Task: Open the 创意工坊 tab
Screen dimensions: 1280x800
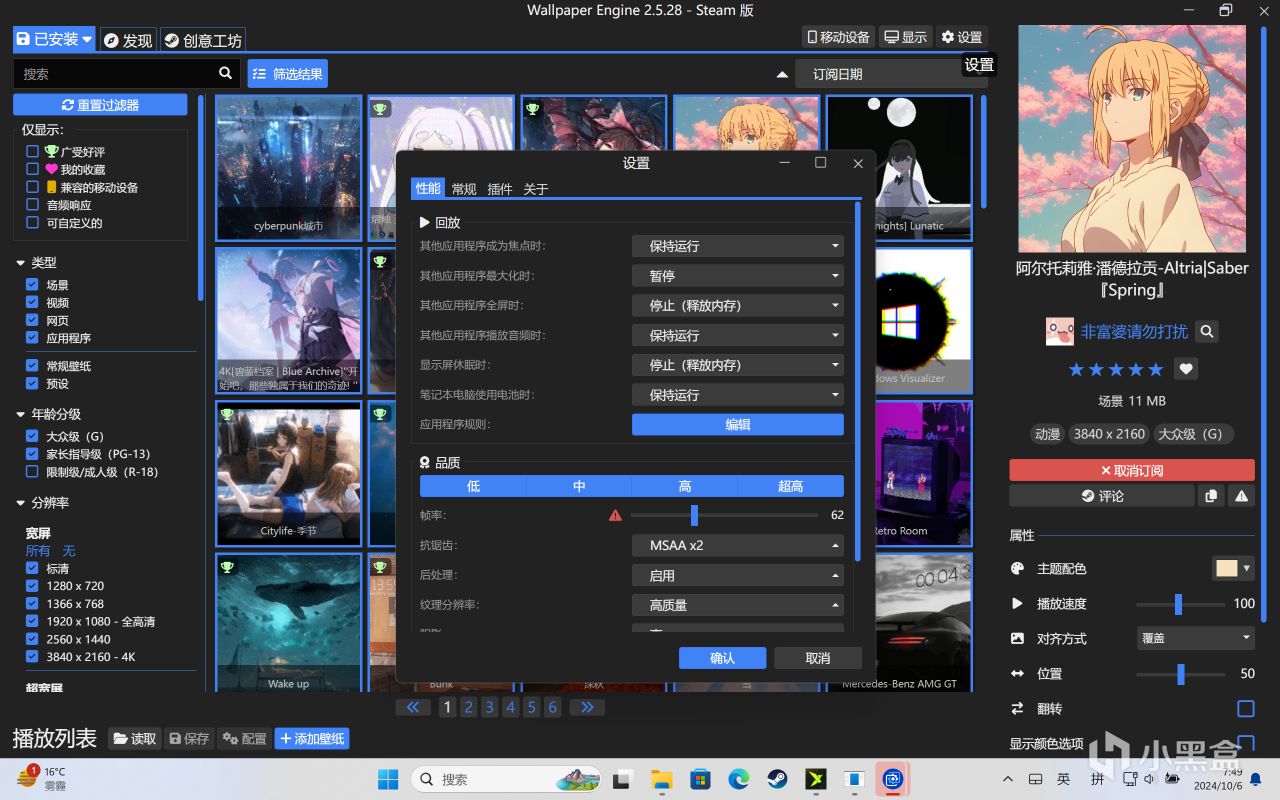Action: pyautogui.click(x=203, y=40)
